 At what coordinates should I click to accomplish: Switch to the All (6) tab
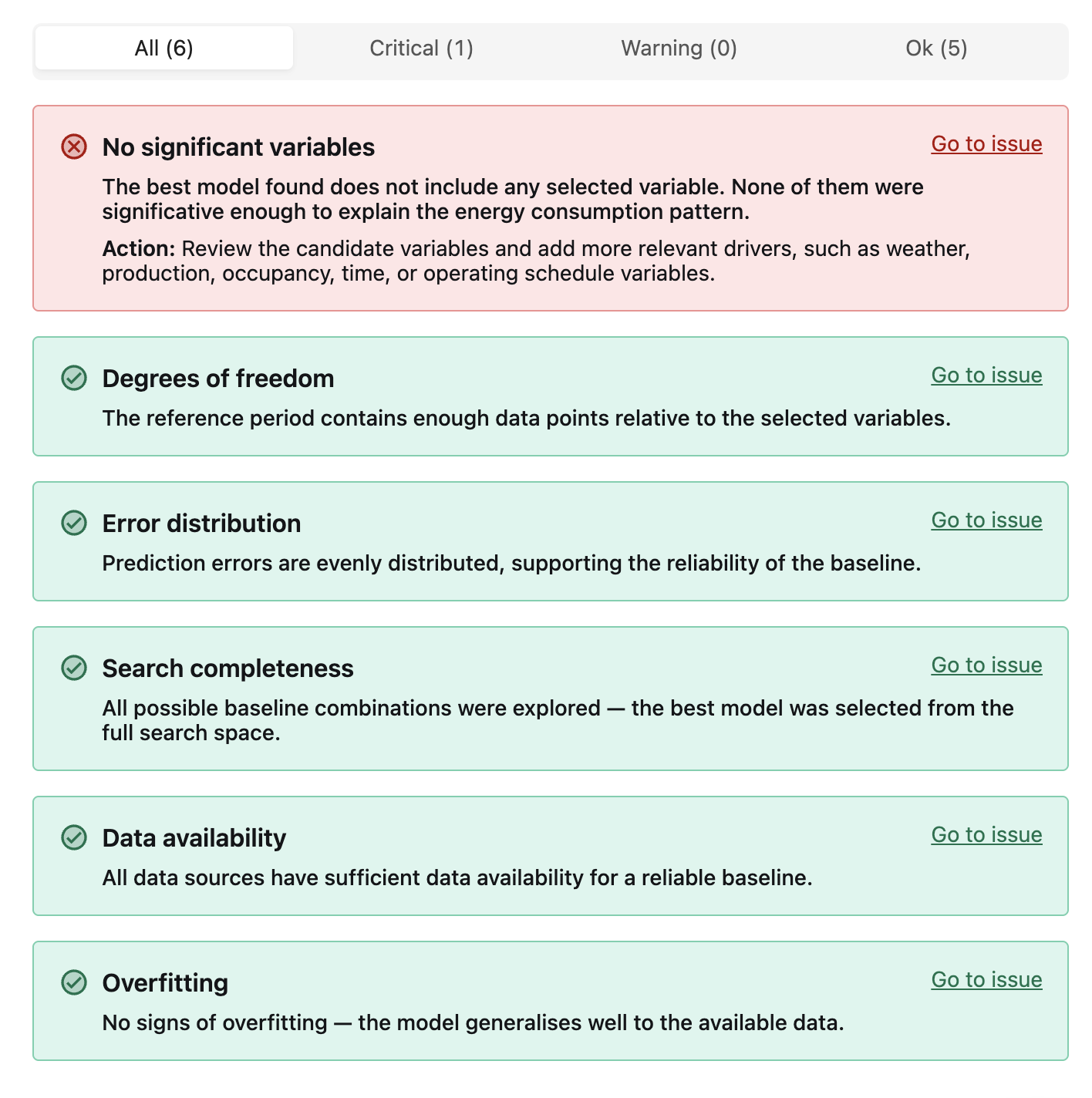click(164, 48)
